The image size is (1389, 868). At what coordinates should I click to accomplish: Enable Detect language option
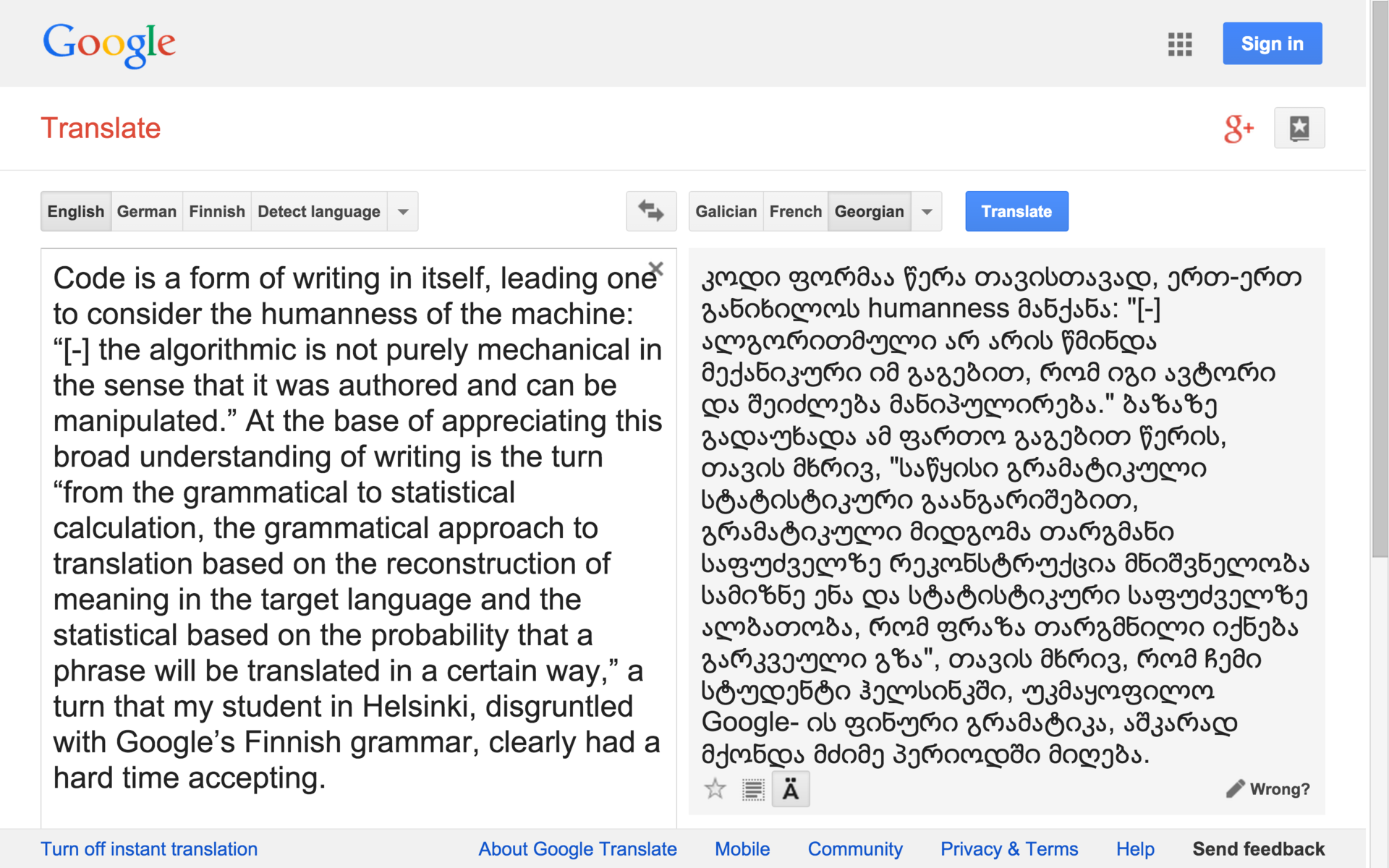point(318,211)
